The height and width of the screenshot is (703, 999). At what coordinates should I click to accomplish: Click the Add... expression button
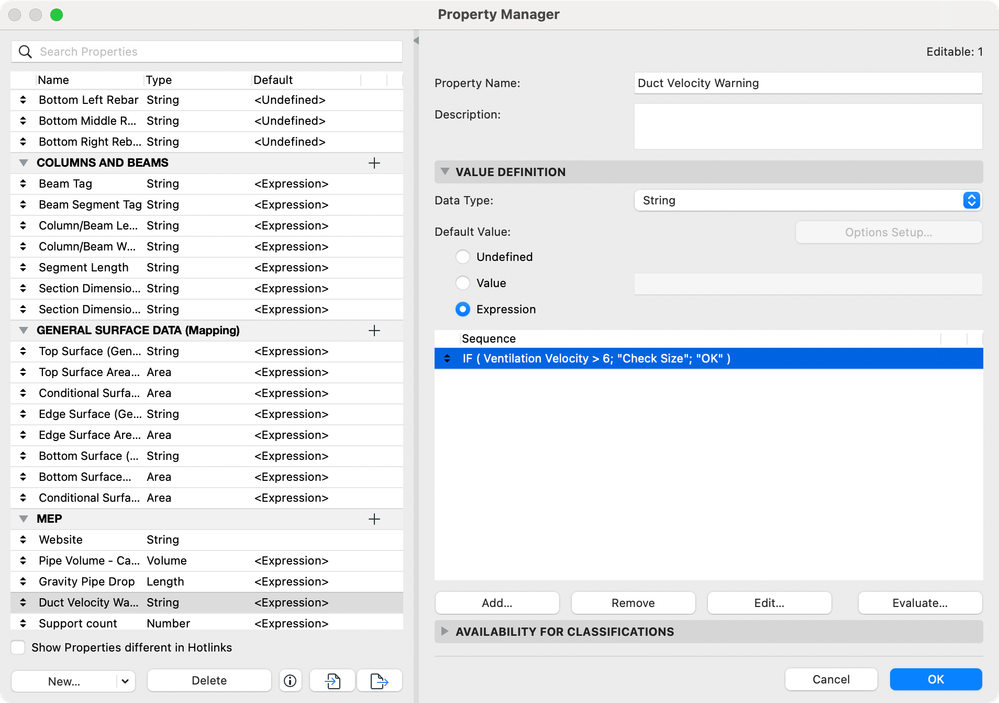tap(497, 603)
